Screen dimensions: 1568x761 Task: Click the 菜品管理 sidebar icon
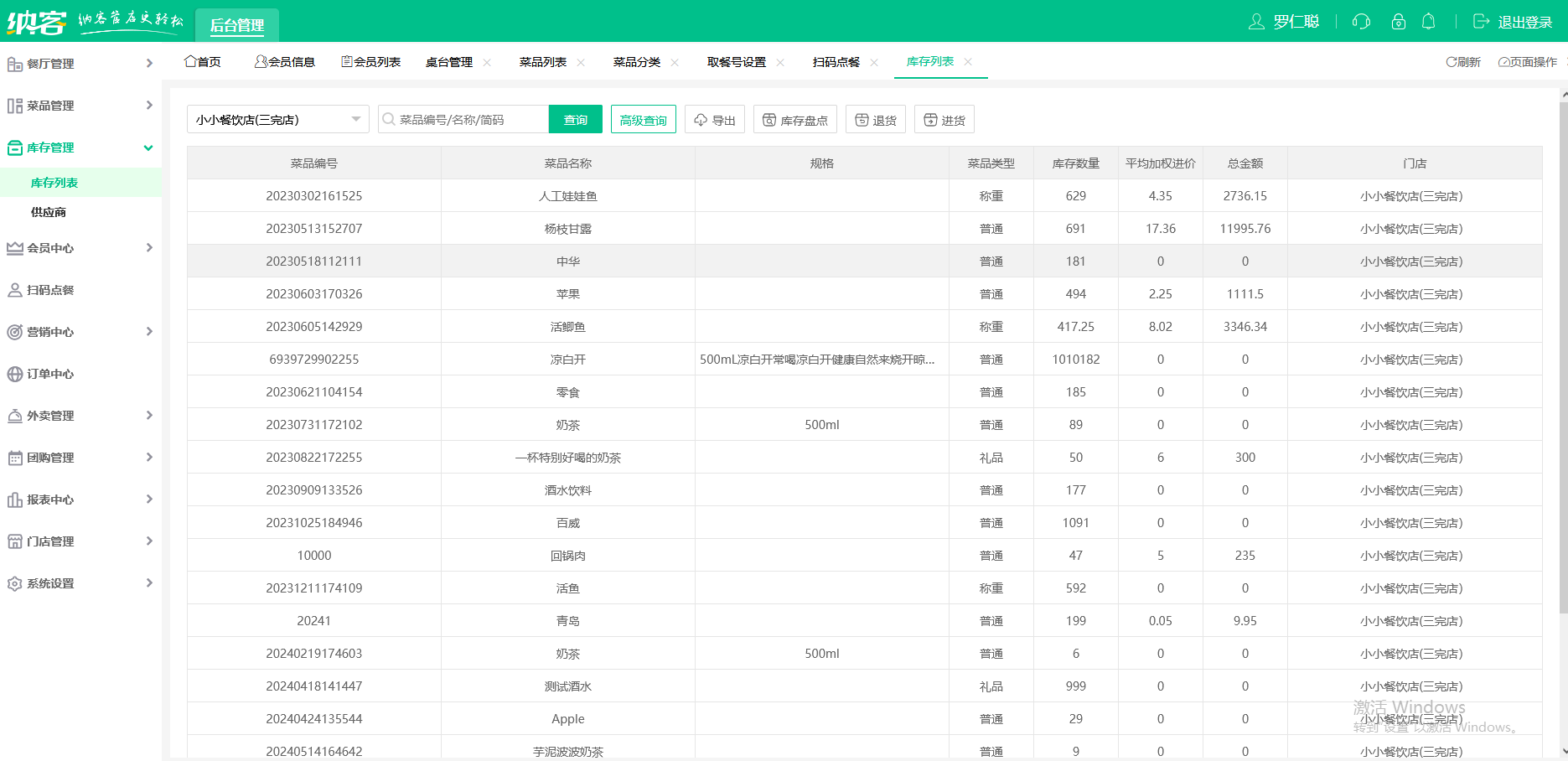coord(15,106)
